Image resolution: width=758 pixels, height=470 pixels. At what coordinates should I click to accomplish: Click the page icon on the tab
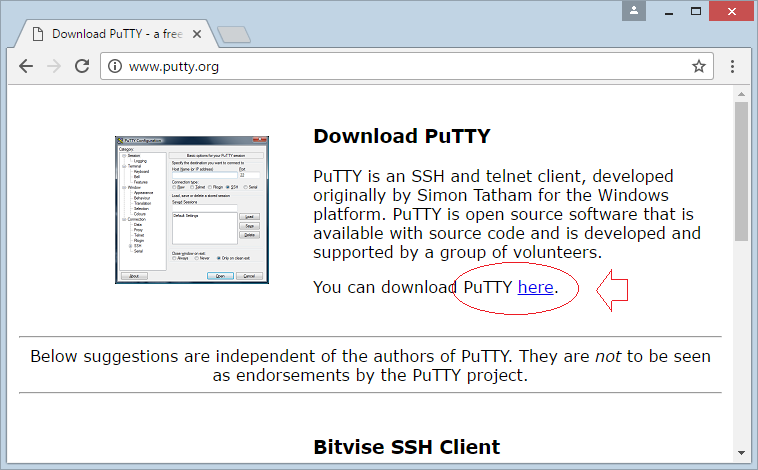(x=38, y=34)
